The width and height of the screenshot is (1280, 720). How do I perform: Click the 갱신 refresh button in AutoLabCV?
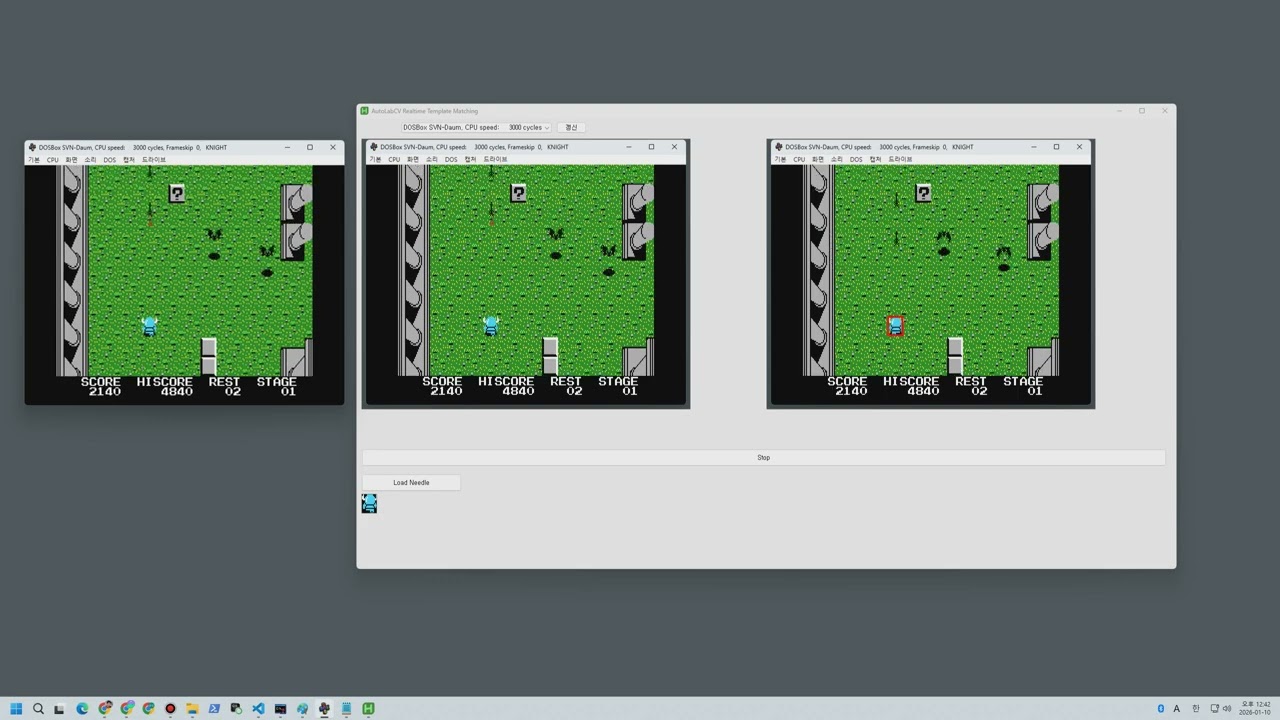[571, 127]
